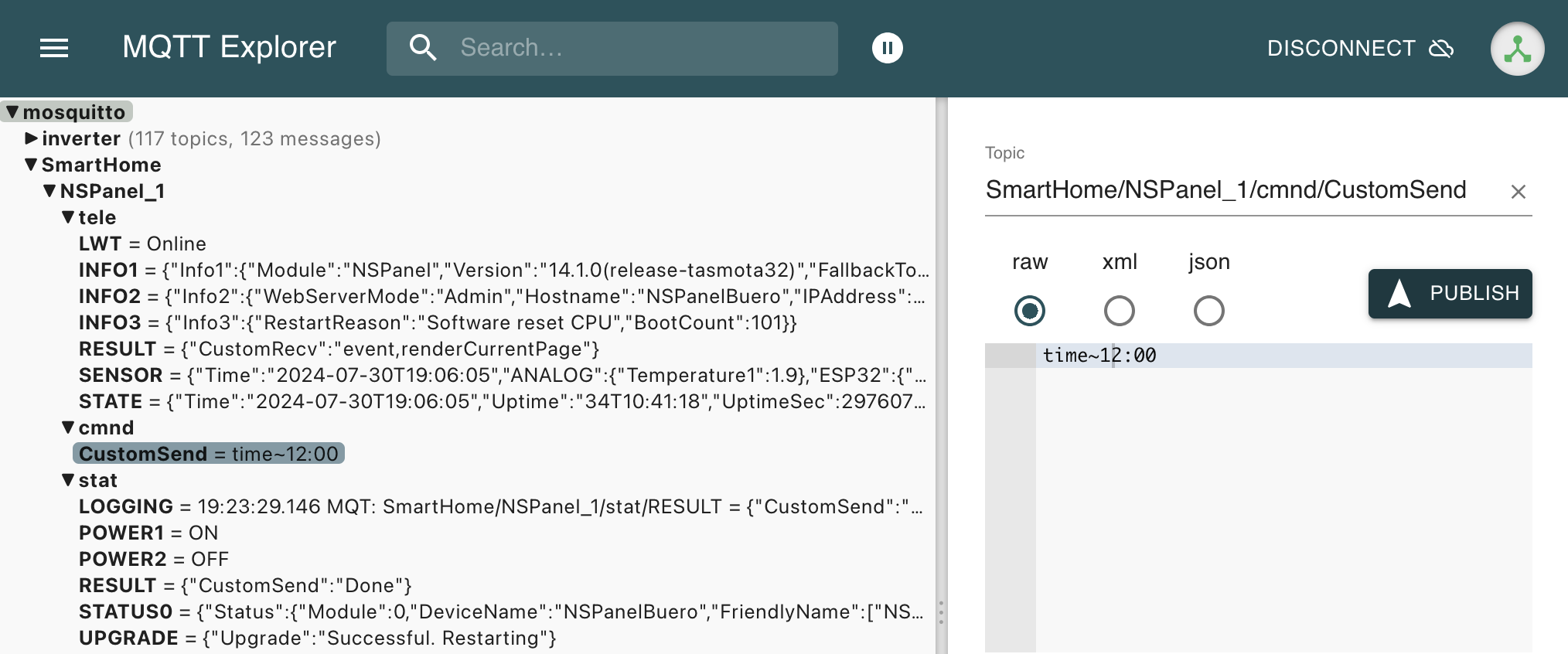Viewport: 1568px width, 654px height.
Task: Select stat RESULT CustomSend Done topic
Action: [x=245, y=585]
